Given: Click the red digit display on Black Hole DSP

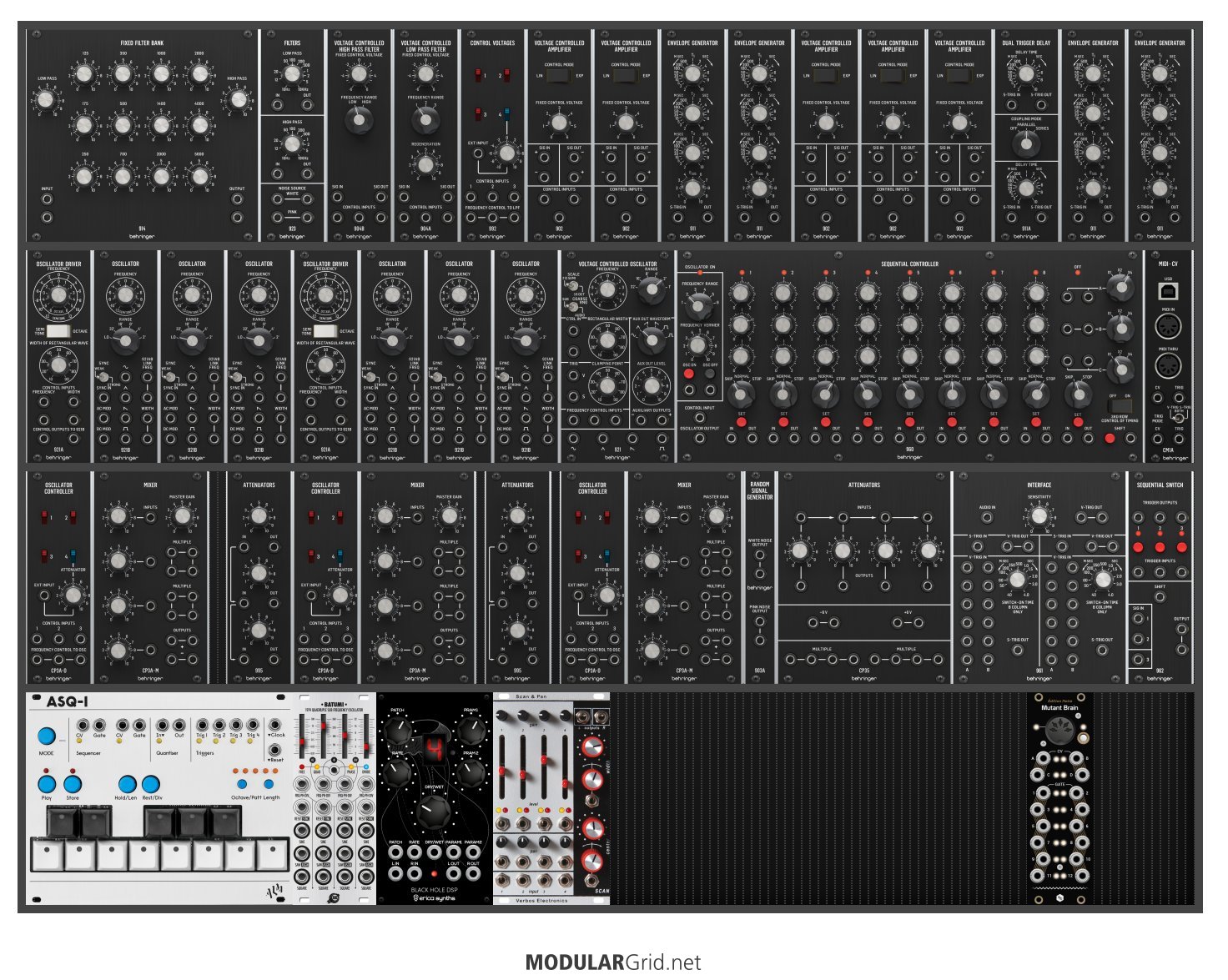Looking at the screenshot, I should tap(434, 751).
